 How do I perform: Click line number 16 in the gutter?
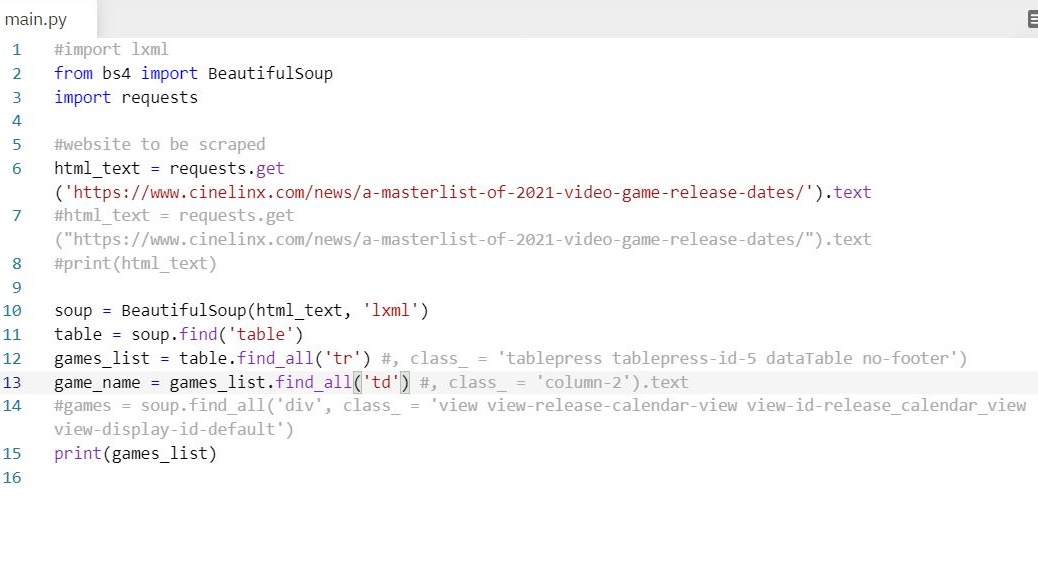pyautogui.click(x=12, y=478)
